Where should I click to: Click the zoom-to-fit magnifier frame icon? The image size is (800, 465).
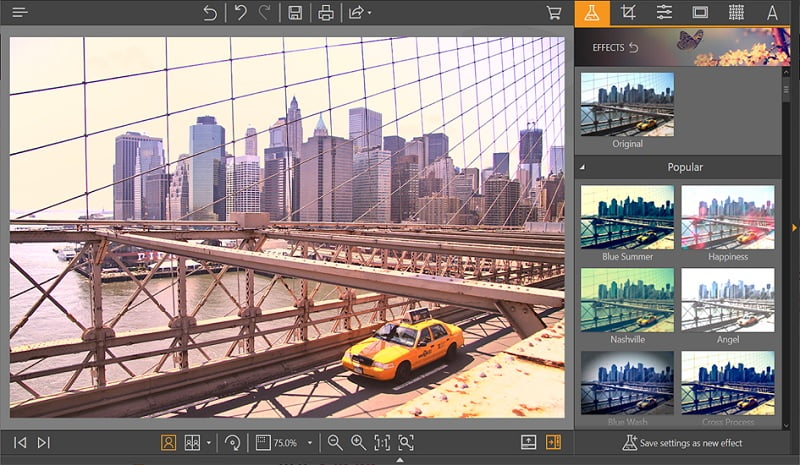pos(406,443)
